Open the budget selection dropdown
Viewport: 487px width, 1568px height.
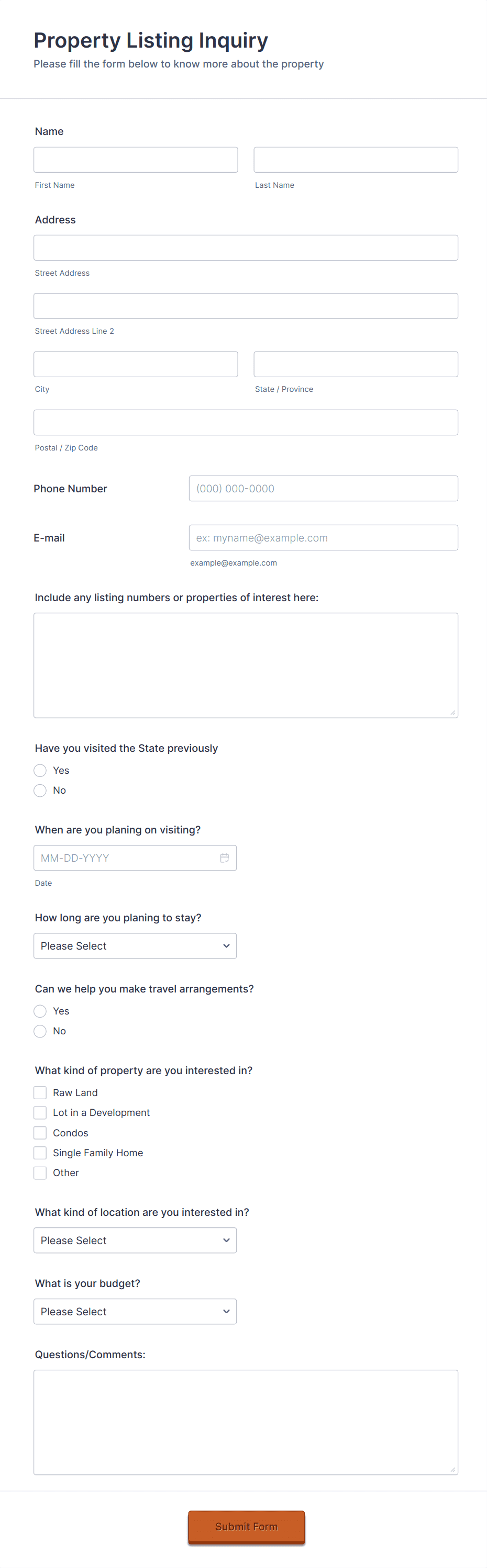tap(135, 1311)
